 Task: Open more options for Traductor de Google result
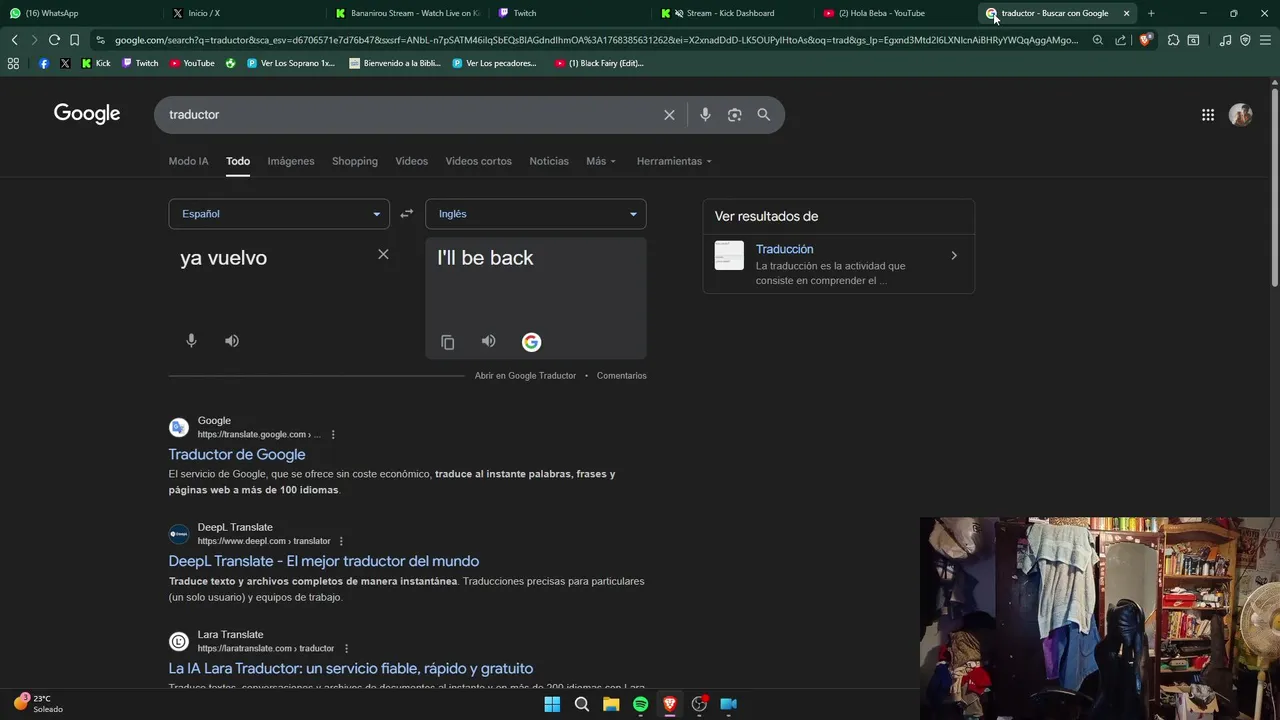(333, 435)
